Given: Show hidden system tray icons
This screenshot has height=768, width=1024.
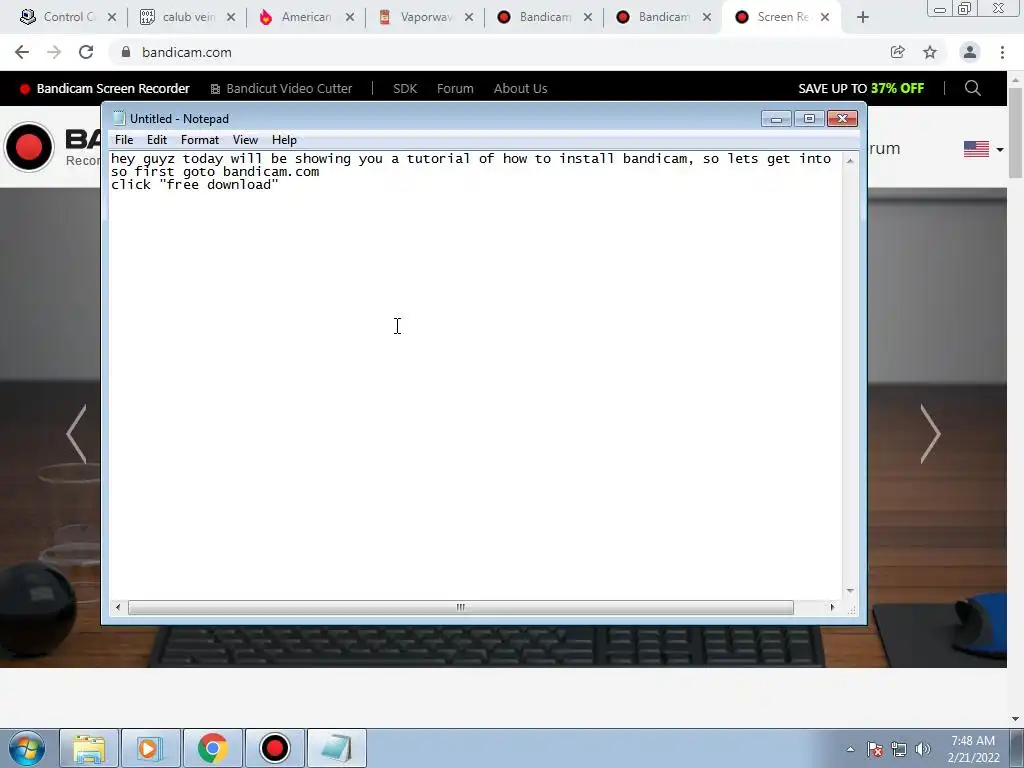Looking at the screenshot, I should 850,749.
